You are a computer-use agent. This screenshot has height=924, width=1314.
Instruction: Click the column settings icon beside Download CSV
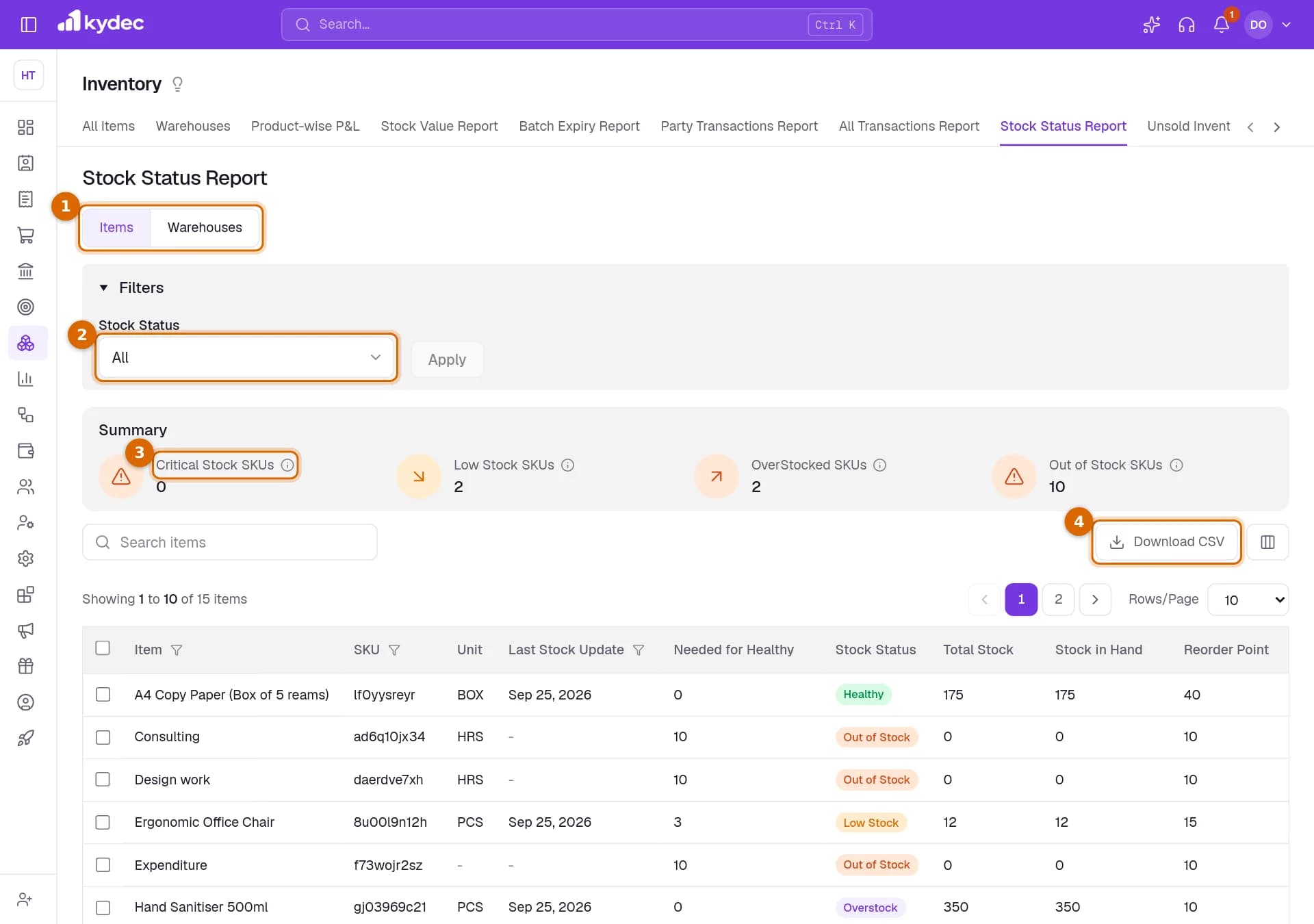(1267, 542)
